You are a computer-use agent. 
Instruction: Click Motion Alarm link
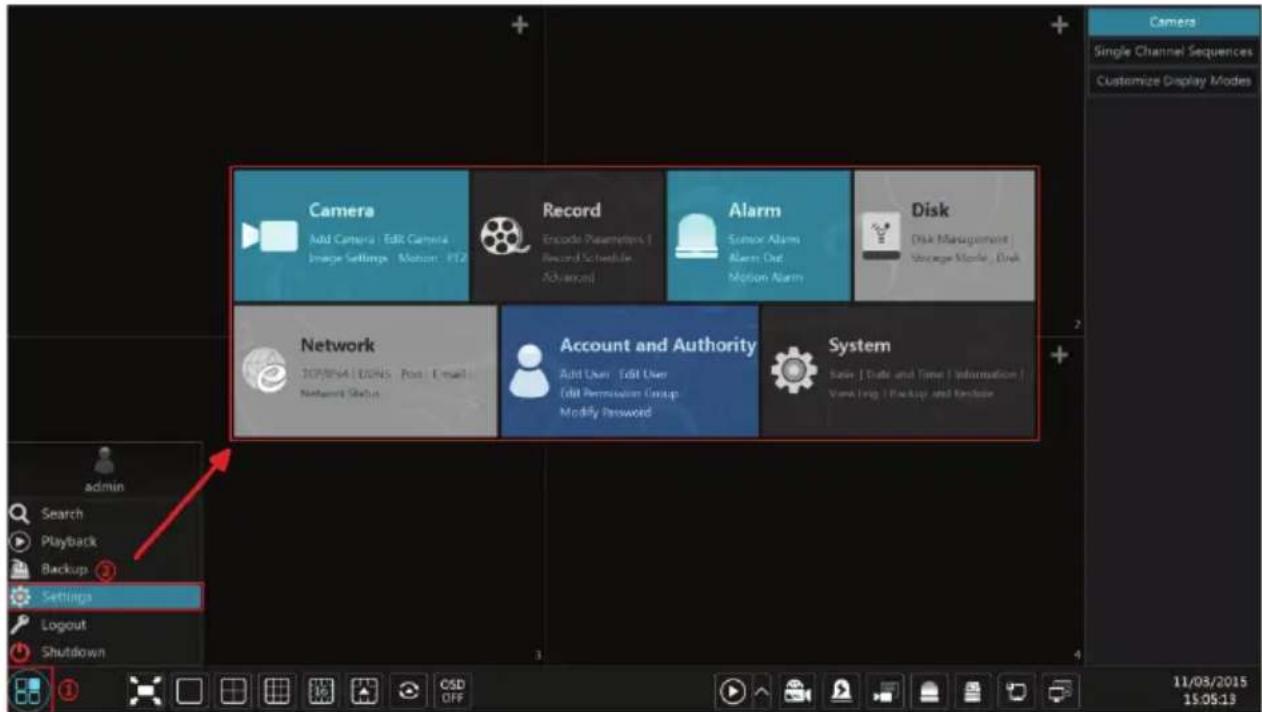coord(765,277)
